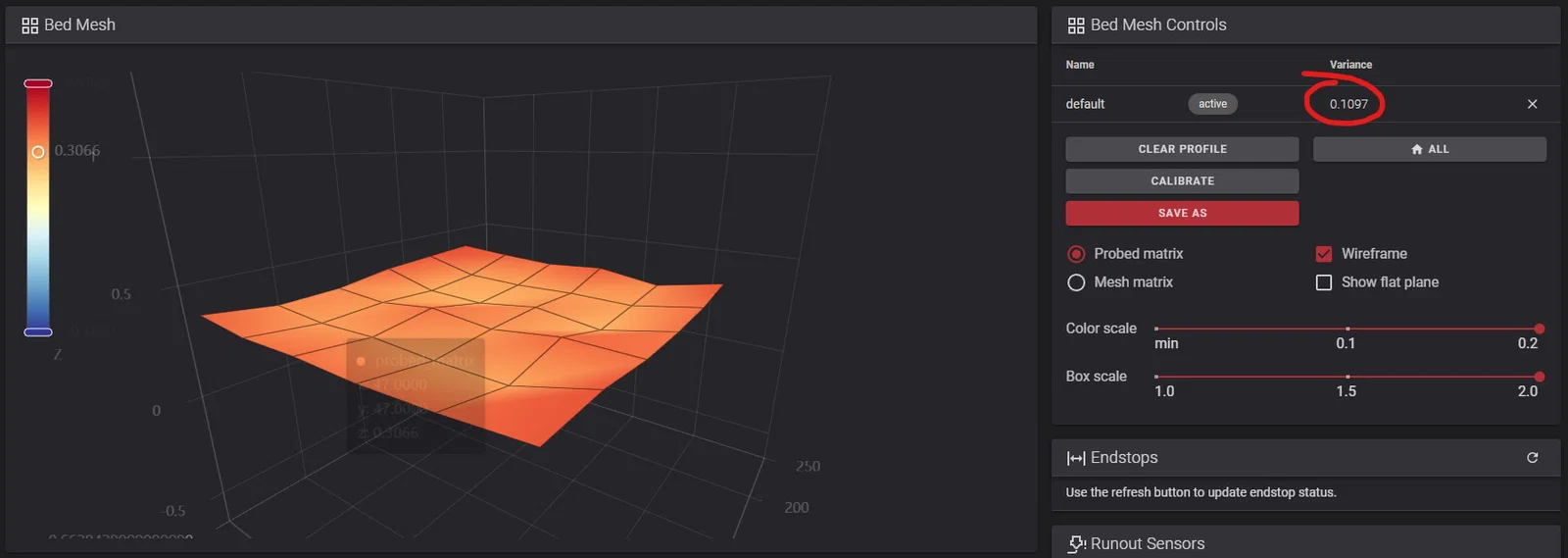Screen dimensions: 1568x558
Task: Enable Show flat plane checkbox
Action: 1324,282
